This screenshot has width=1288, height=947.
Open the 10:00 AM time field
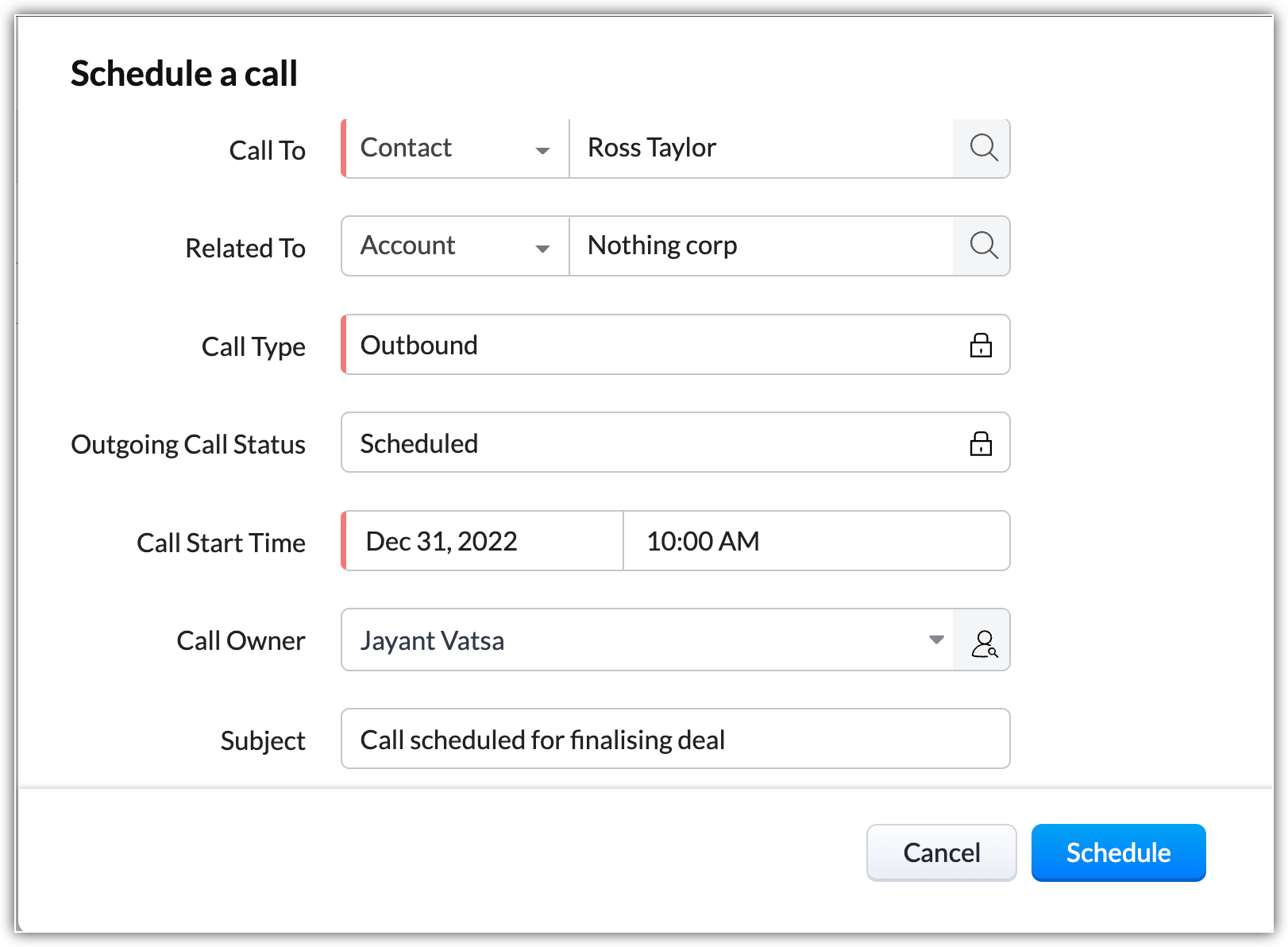pyautogui.click(x=816, y=542)
